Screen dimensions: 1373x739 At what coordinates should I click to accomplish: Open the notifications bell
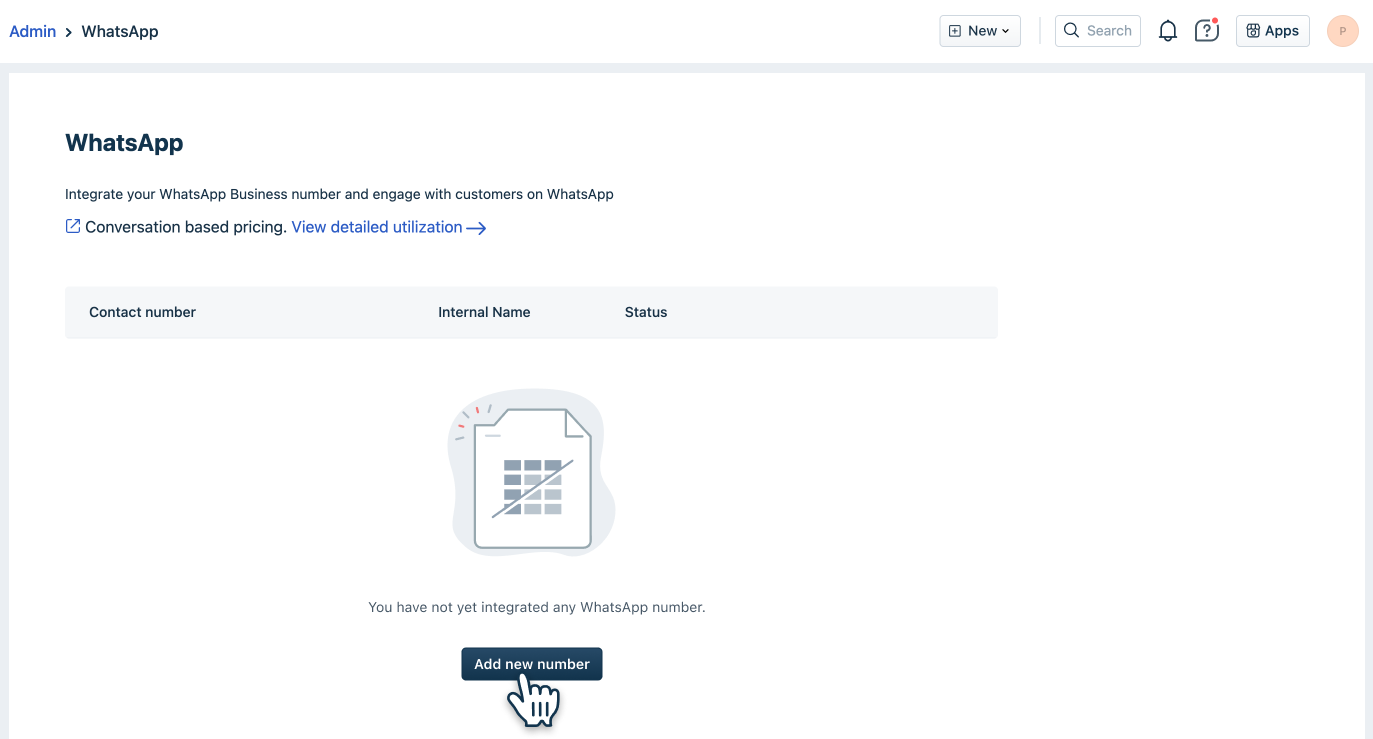coord(1167,31)
